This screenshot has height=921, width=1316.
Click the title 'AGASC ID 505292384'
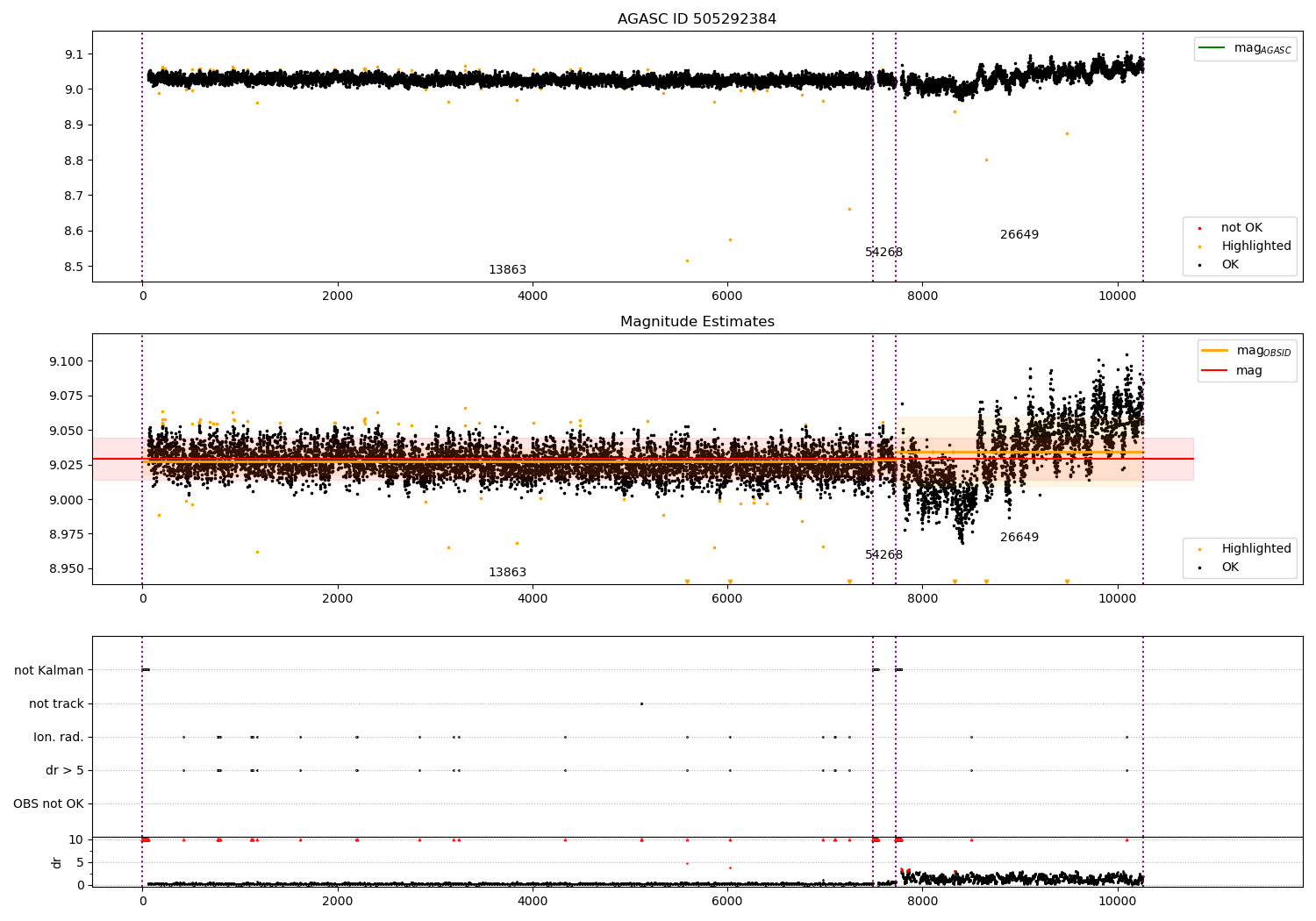pyautogui.click(x=697, y=19)
